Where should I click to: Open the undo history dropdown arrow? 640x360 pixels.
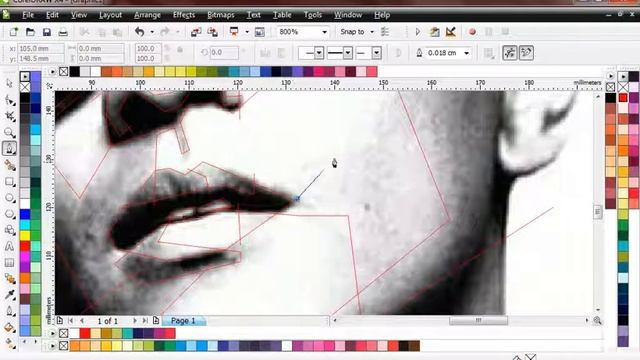(x=152, y=32)
